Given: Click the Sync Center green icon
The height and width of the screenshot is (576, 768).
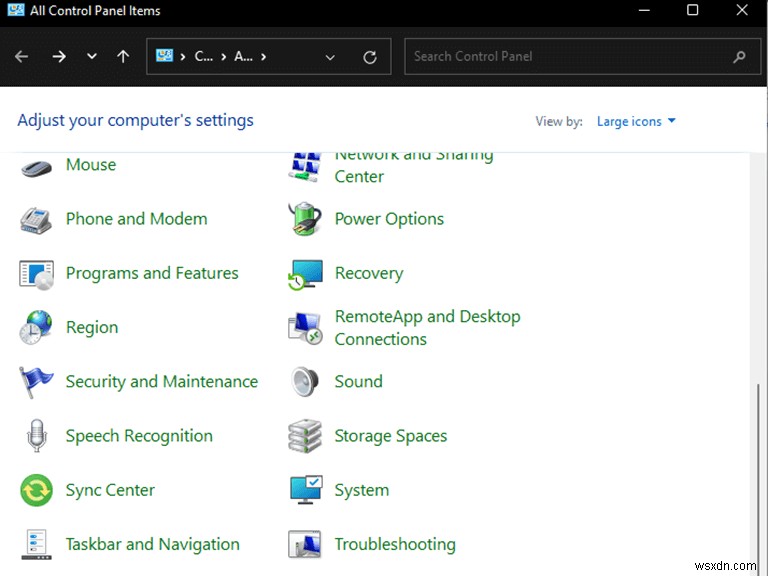Looking at the screenshot, I should click(36, 490).
